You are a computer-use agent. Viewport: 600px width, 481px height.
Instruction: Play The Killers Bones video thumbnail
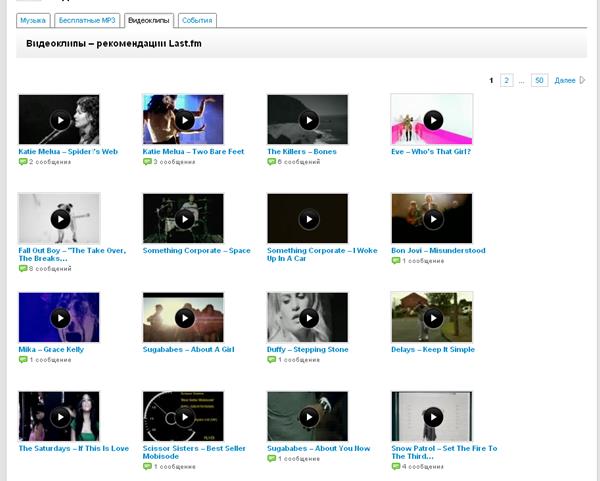click(307, 120)
